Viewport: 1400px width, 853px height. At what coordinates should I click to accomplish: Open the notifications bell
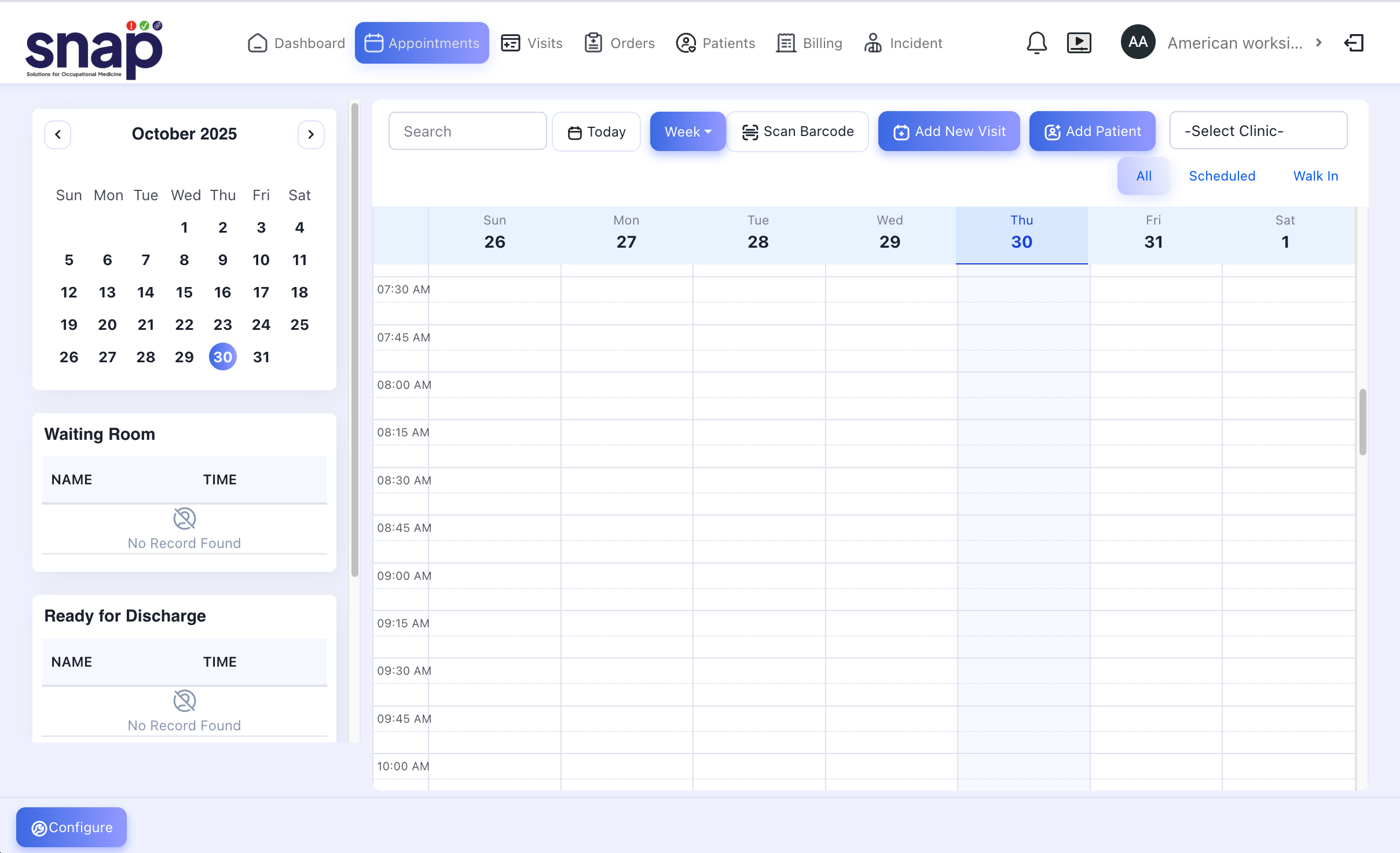[x=1036, y=43]
